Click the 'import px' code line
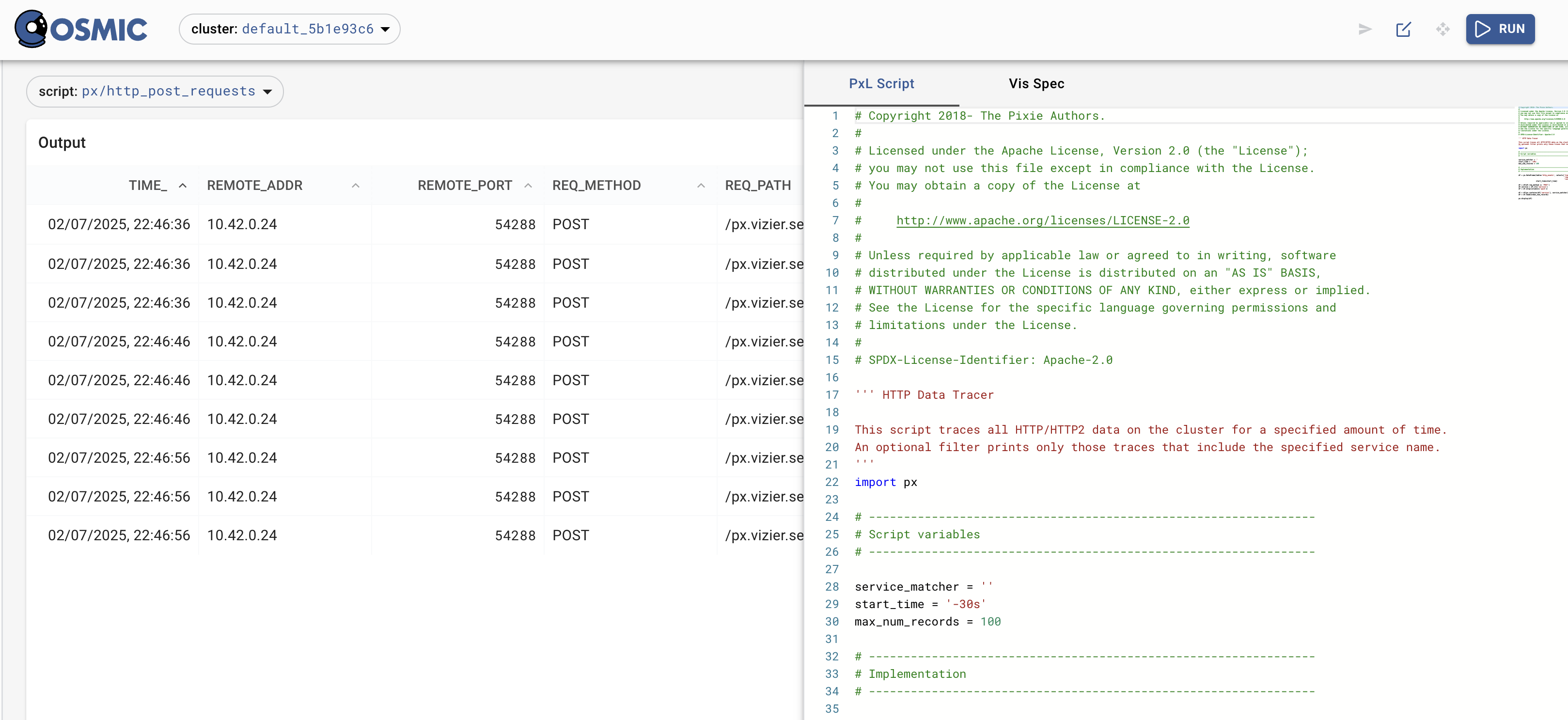The width and height of the screenshot is (1568, 720). 885,482
